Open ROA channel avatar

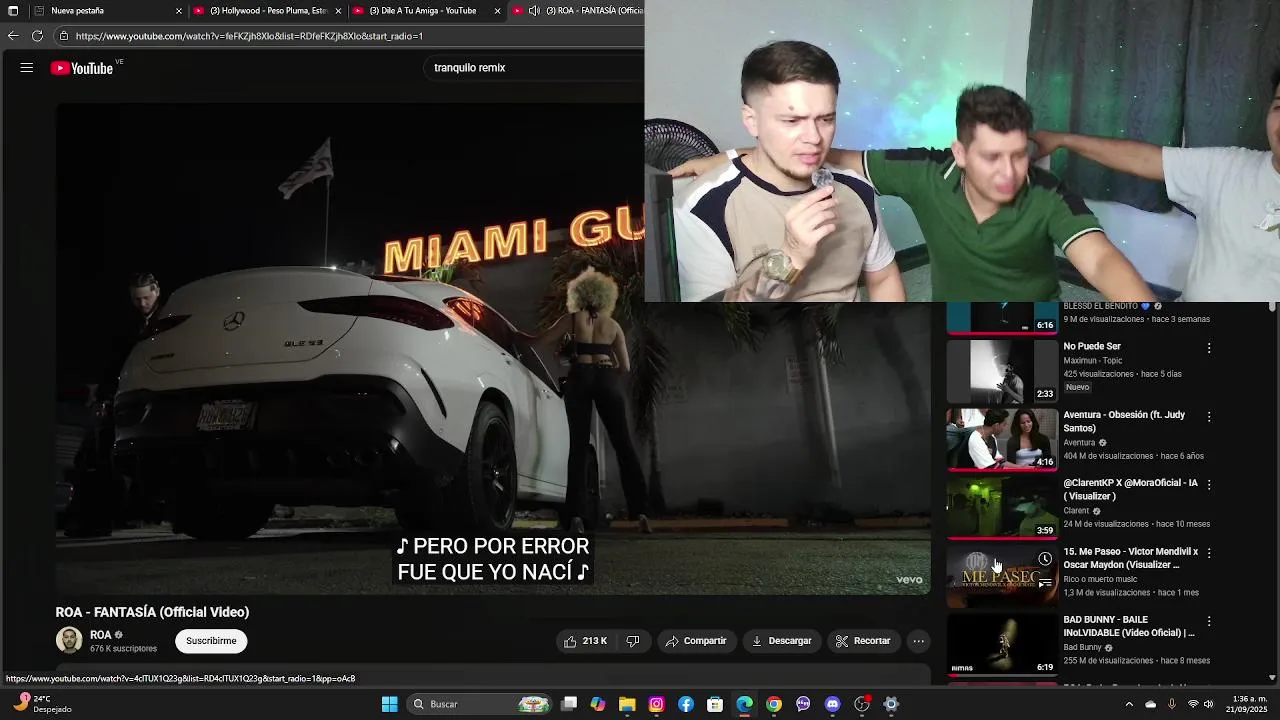pyautogui.click(x=69, y=641)
